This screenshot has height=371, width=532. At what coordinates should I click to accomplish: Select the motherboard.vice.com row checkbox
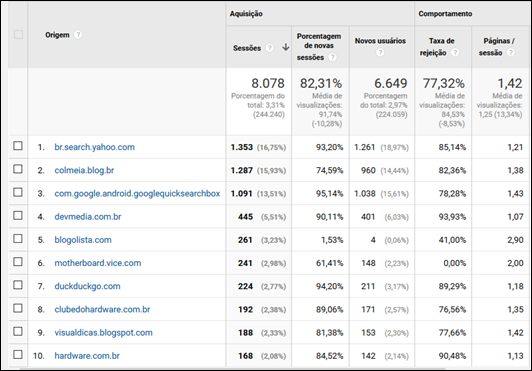tap(18, 262)
